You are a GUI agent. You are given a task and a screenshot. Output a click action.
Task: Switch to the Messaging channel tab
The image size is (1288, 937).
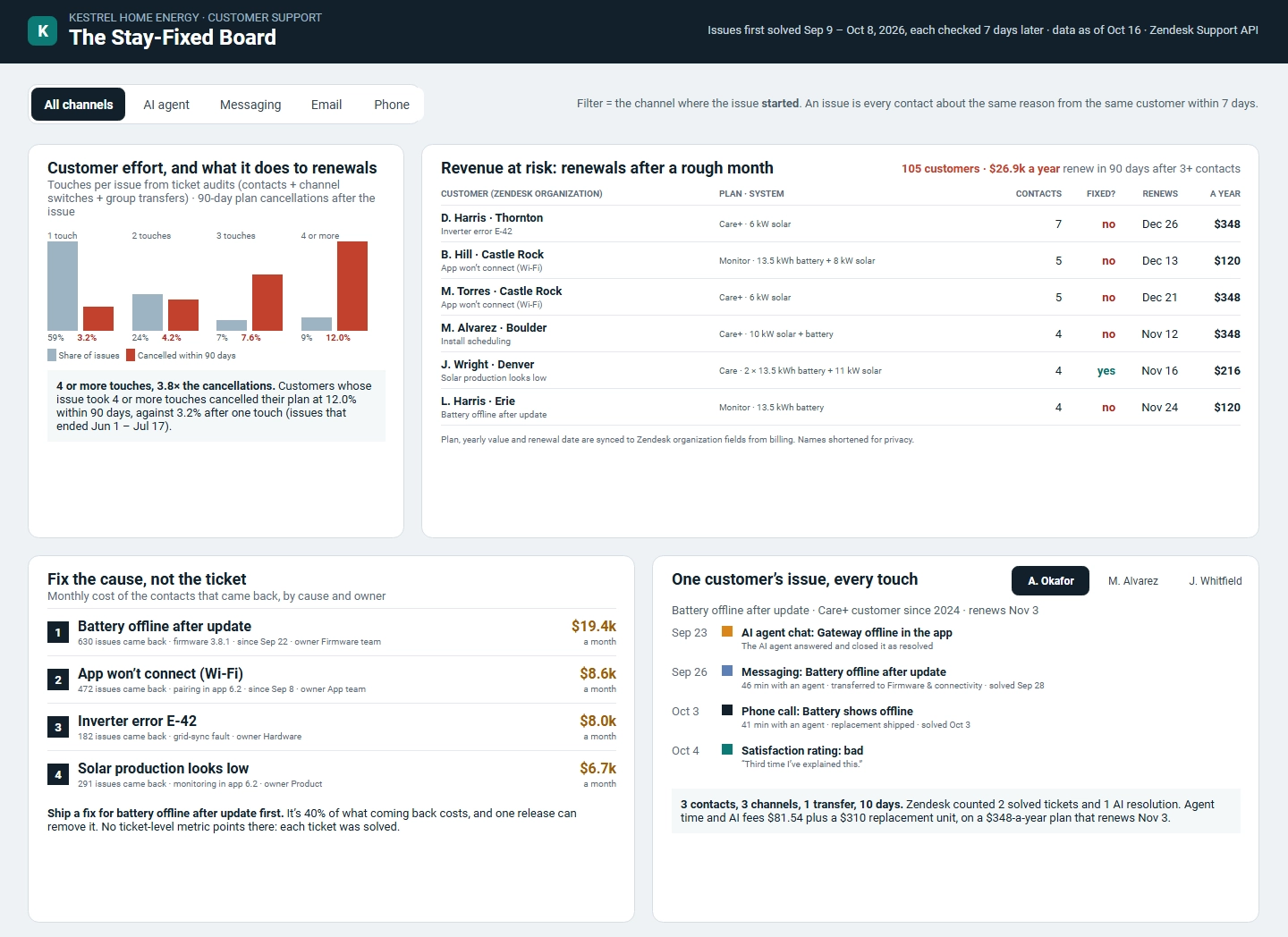click(x=250, y=105)
